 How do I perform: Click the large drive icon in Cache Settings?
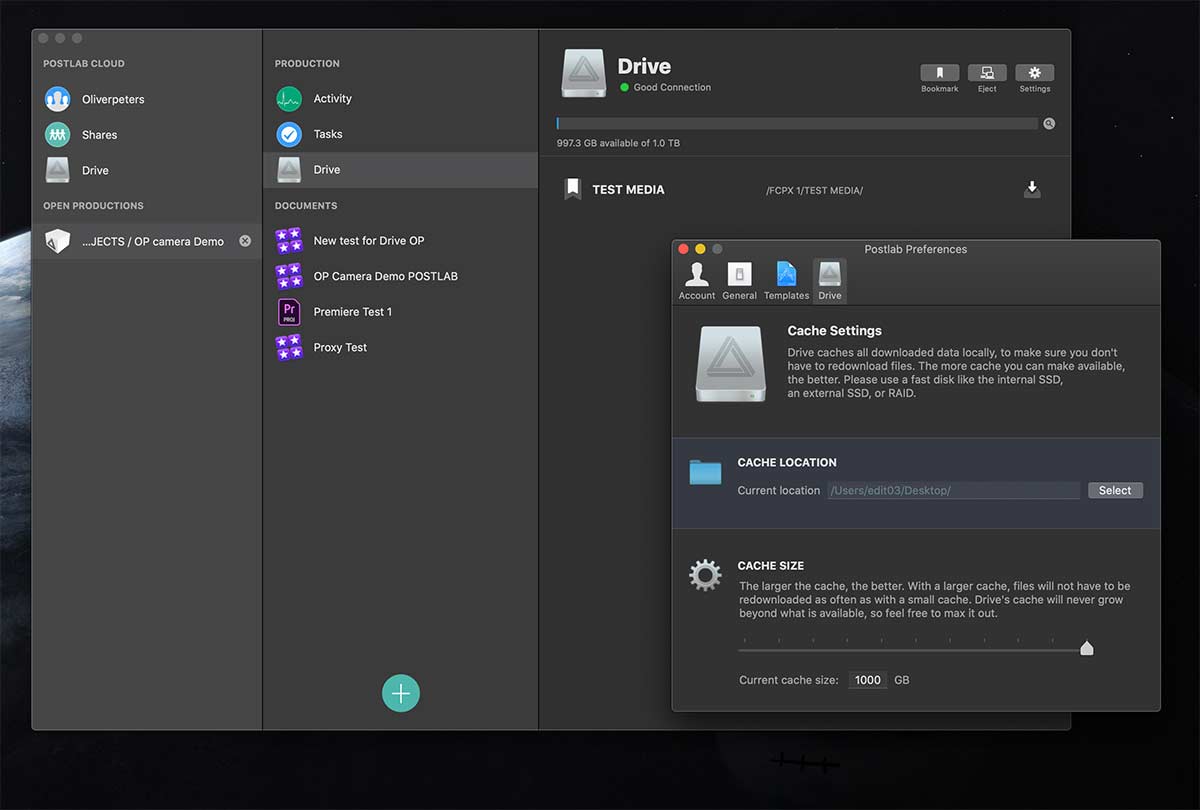click(731, 364)
